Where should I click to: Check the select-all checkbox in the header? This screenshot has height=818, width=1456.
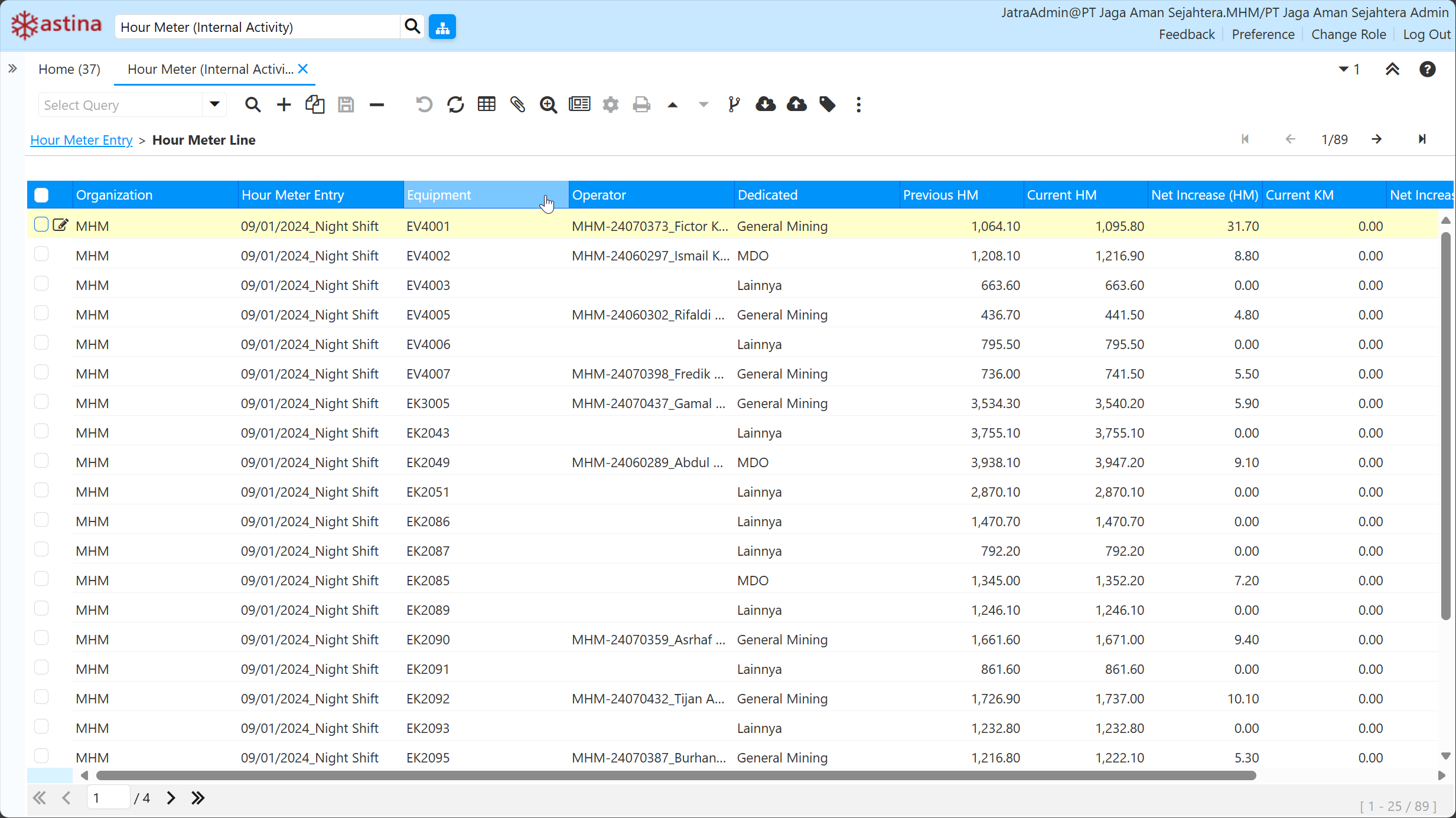pos(41,195)
